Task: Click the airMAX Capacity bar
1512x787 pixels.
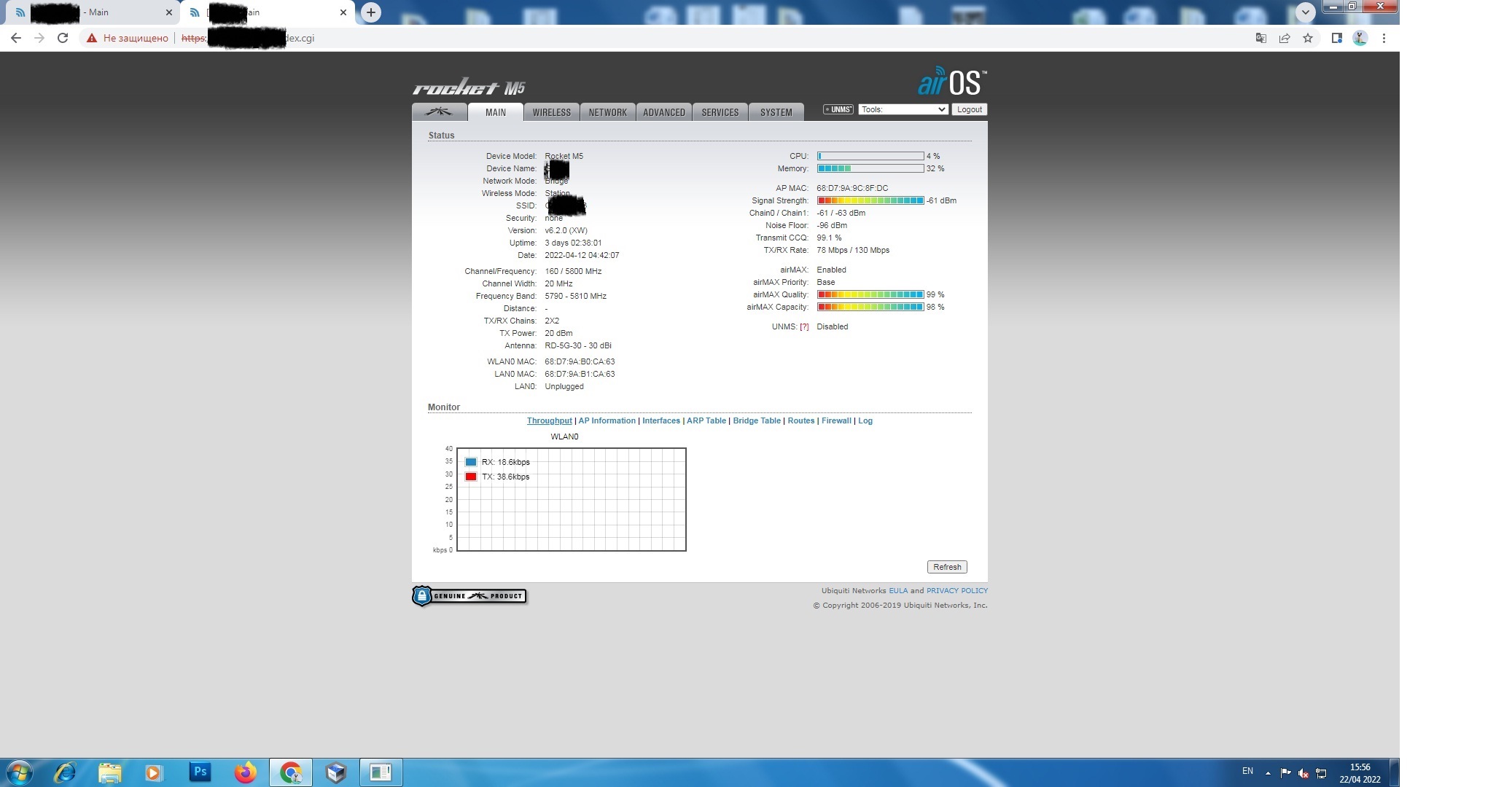Action: point(870,307)
